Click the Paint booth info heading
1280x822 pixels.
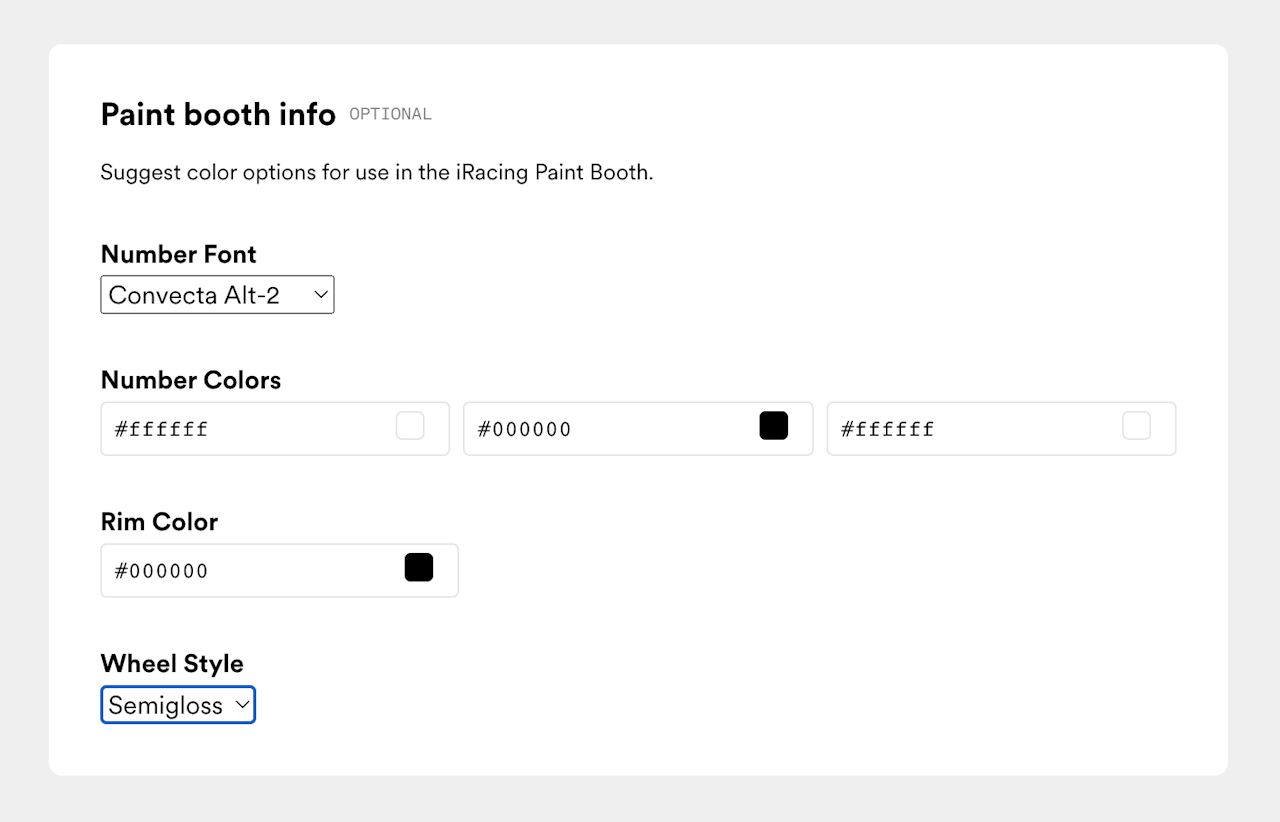pos(218,115)
